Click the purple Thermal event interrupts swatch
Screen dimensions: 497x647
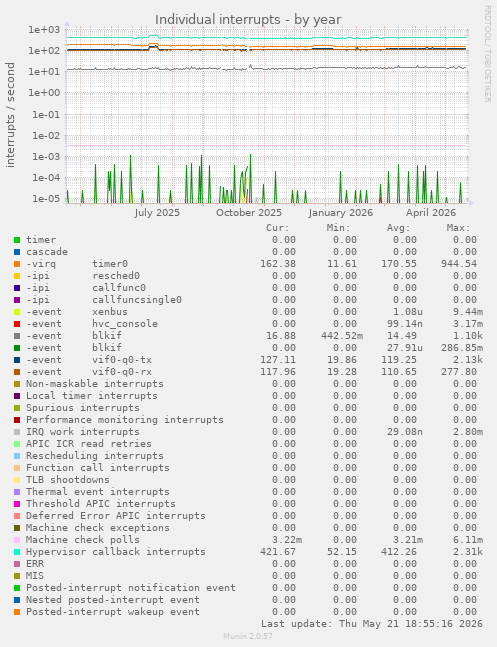17,492
